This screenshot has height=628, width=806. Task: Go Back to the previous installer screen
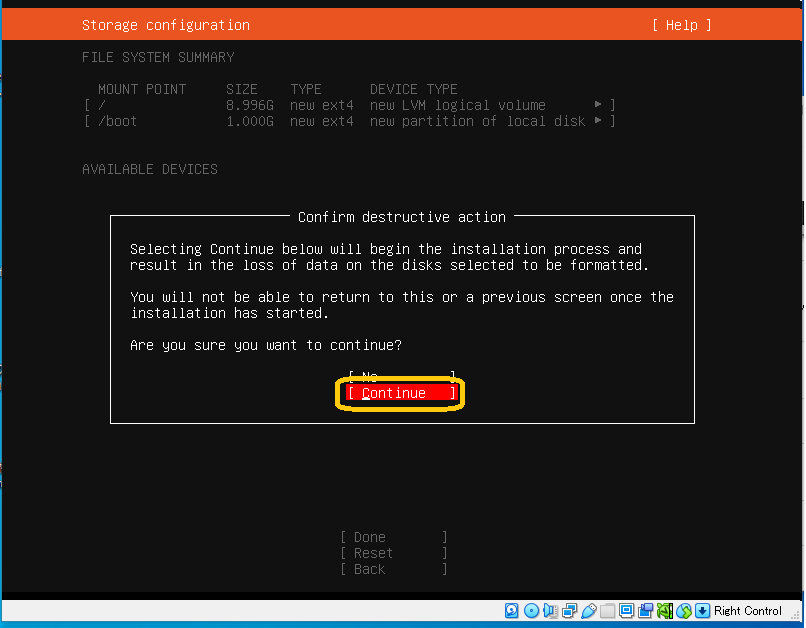pyautogui.click(x=393, y=569)
